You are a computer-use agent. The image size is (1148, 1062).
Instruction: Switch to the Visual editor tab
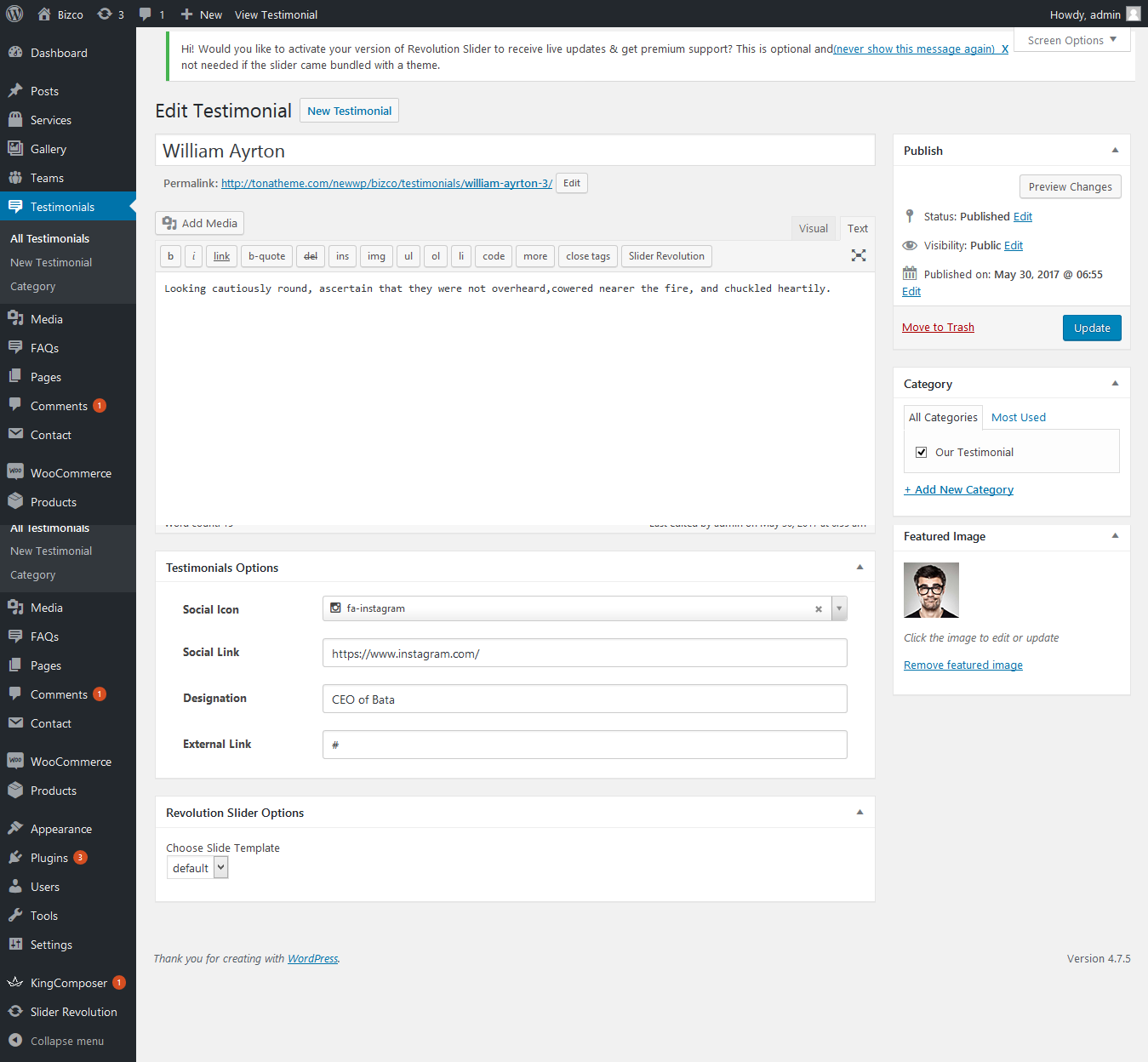pyautogui.click(x=813, y=228)
